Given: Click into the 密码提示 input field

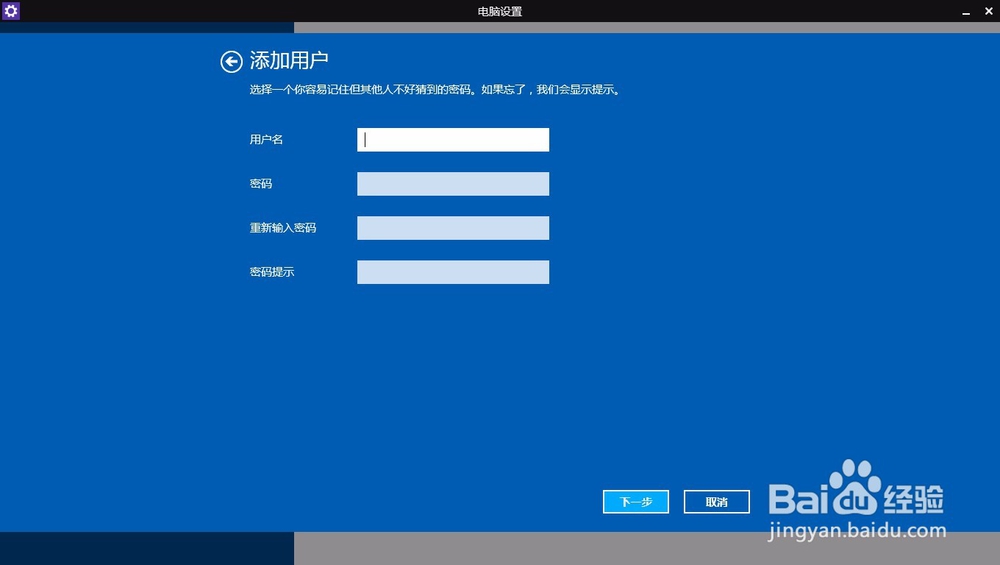Looking at the screenshot, I should 453,272.
